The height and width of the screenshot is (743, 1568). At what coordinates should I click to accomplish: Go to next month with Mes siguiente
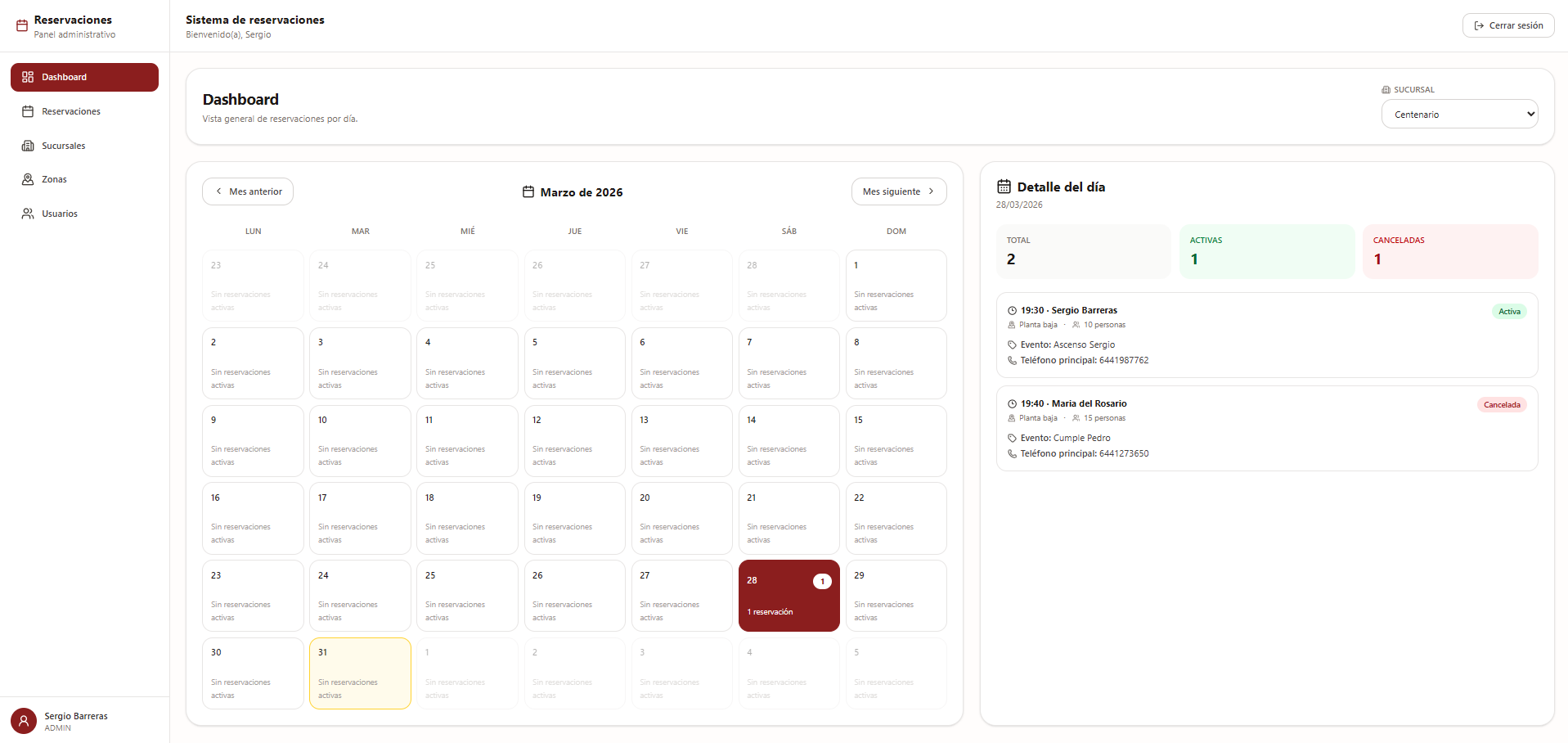coord(899,191)
